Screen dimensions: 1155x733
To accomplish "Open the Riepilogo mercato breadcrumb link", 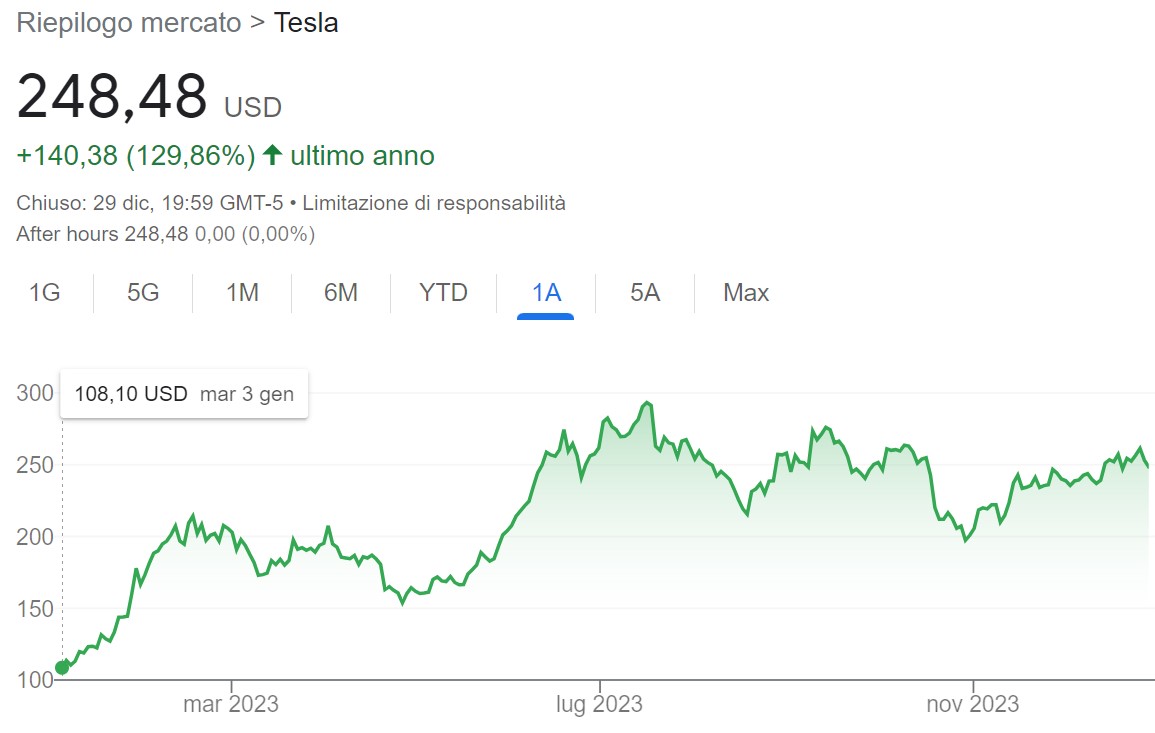I will point(129,23).
